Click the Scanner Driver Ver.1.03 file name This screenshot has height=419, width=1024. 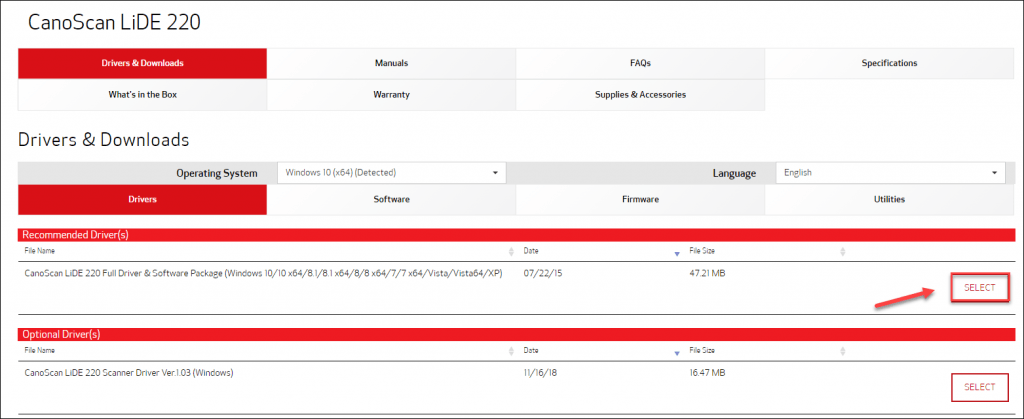(x=129, y=373)
